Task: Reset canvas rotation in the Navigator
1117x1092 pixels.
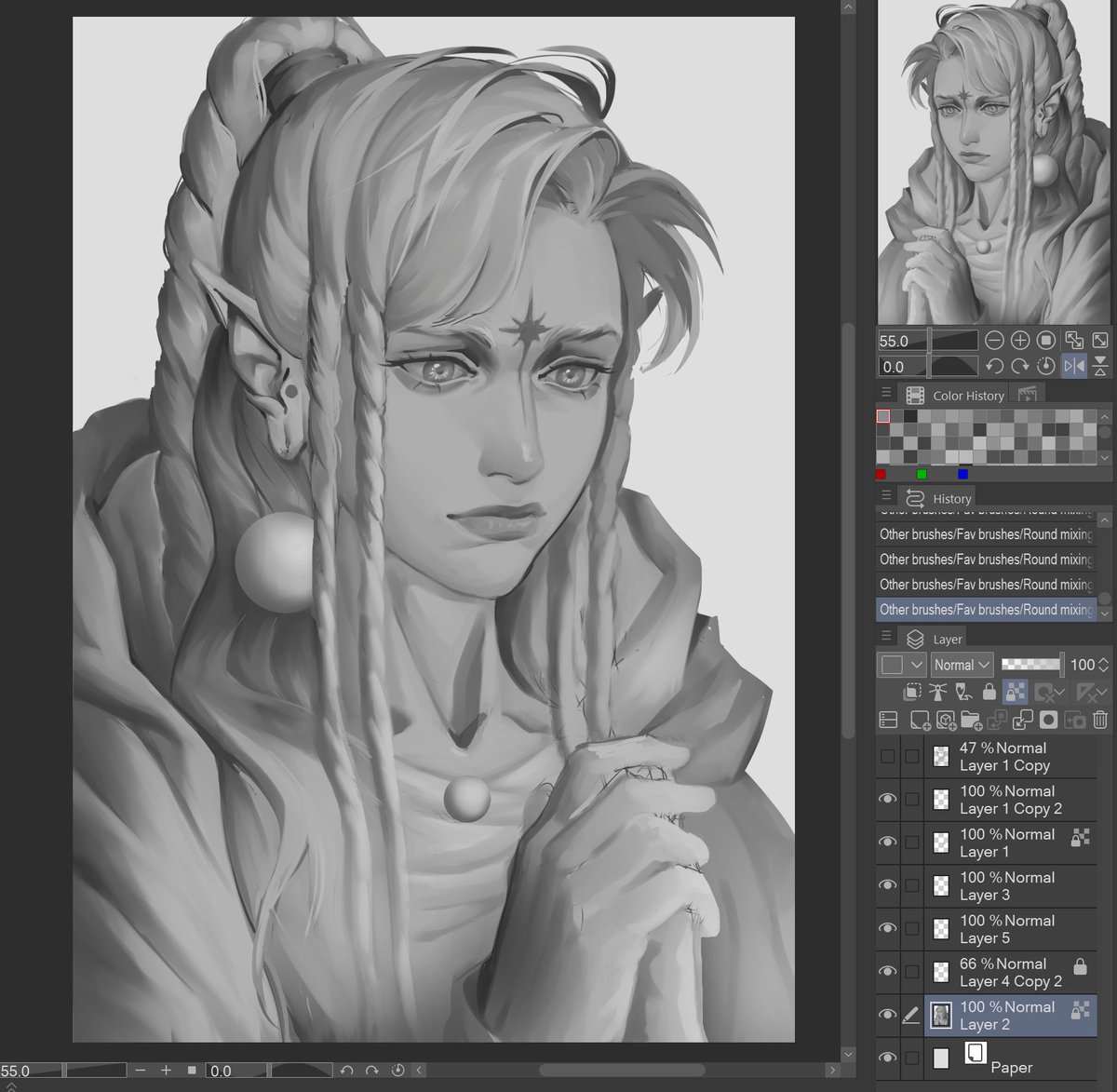Action: coord(1045,367)
